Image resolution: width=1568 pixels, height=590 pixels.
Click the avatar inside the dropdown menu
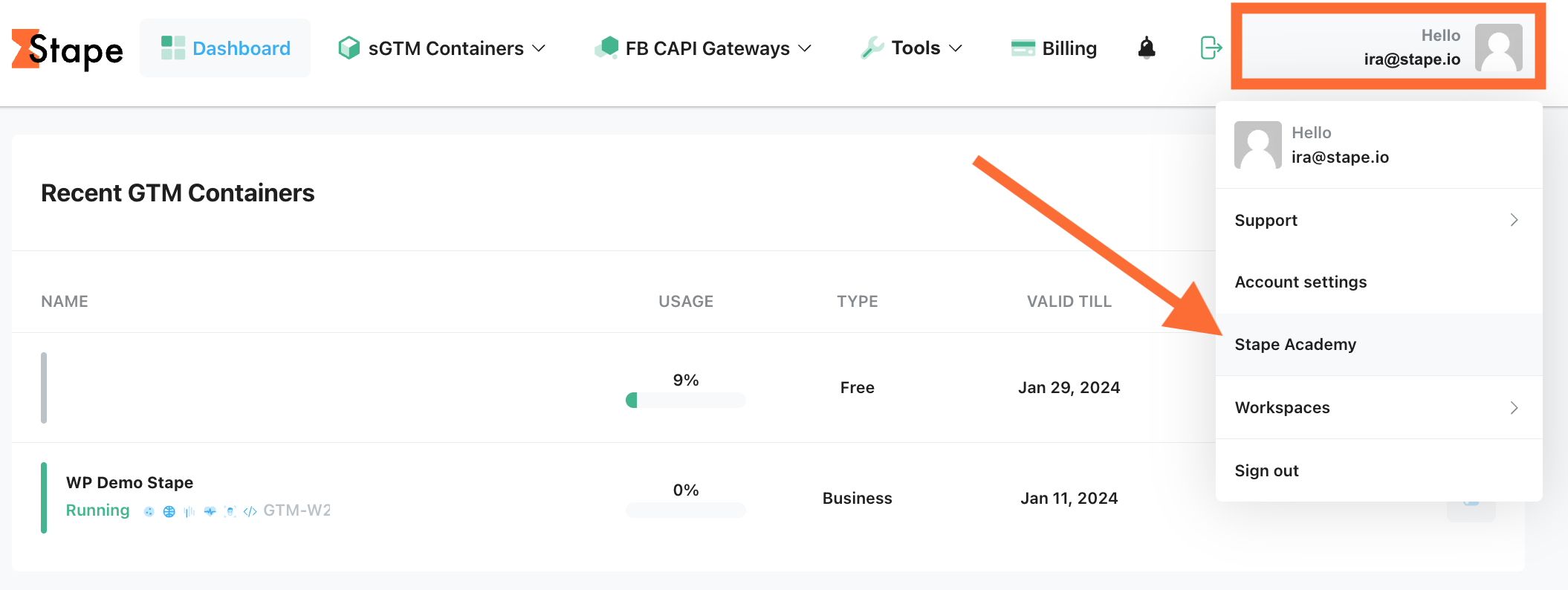tap(1258, 145)
